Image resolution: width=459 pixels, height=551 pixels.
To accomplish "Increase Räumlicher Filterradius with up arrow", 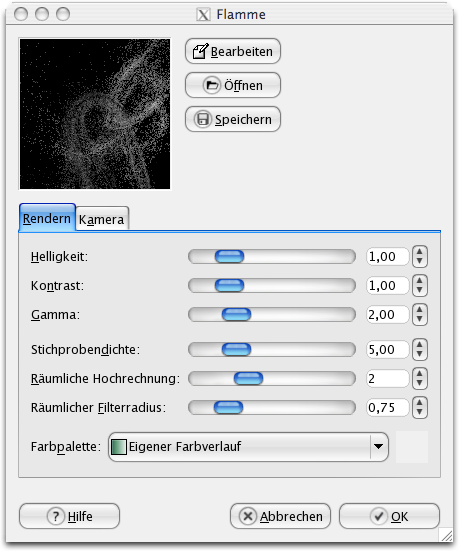I will [420, 403].
